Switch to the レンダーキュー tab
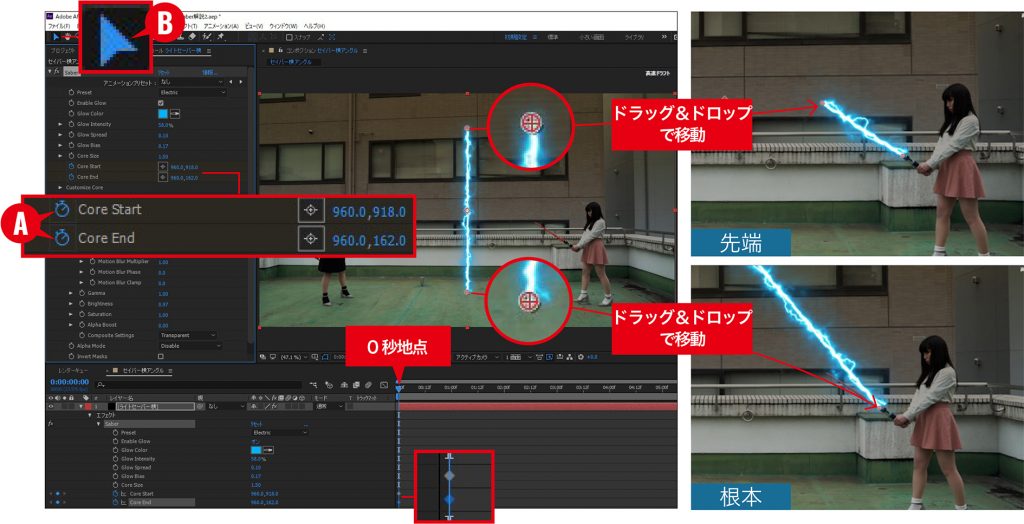 pos(73,370)
